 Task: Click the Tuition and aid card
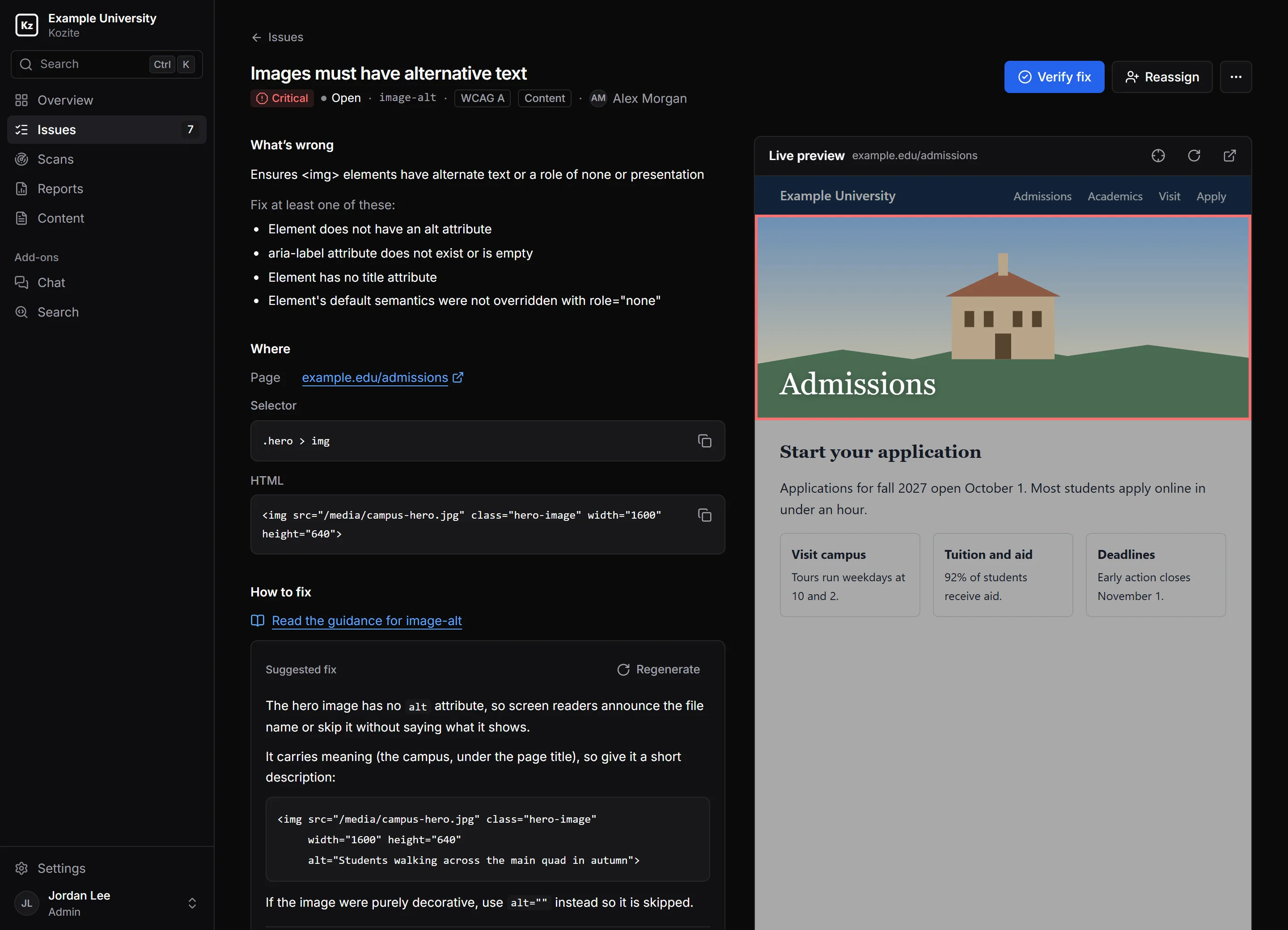pos(1002,575)
